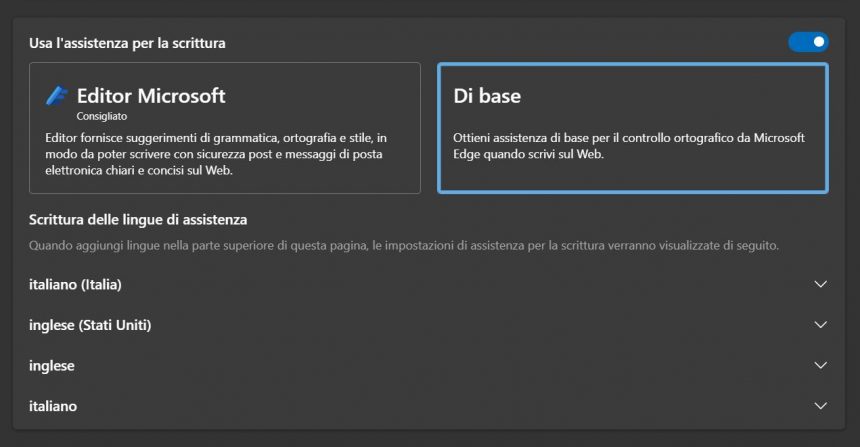Click the Editor fornisce suggerimenti description text
Screen dimensions: 860x447
[x=216, y=154]
